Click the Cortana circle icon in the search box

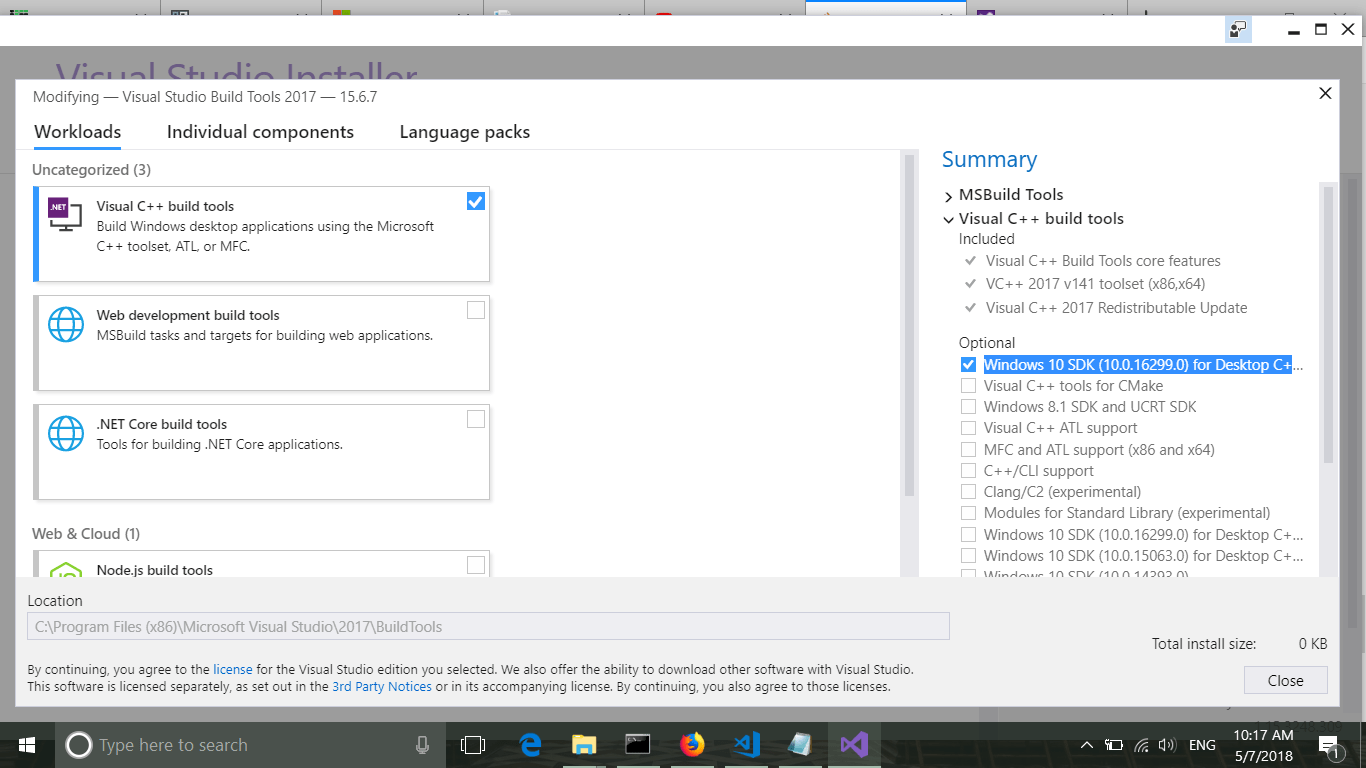tap(78, 745)
